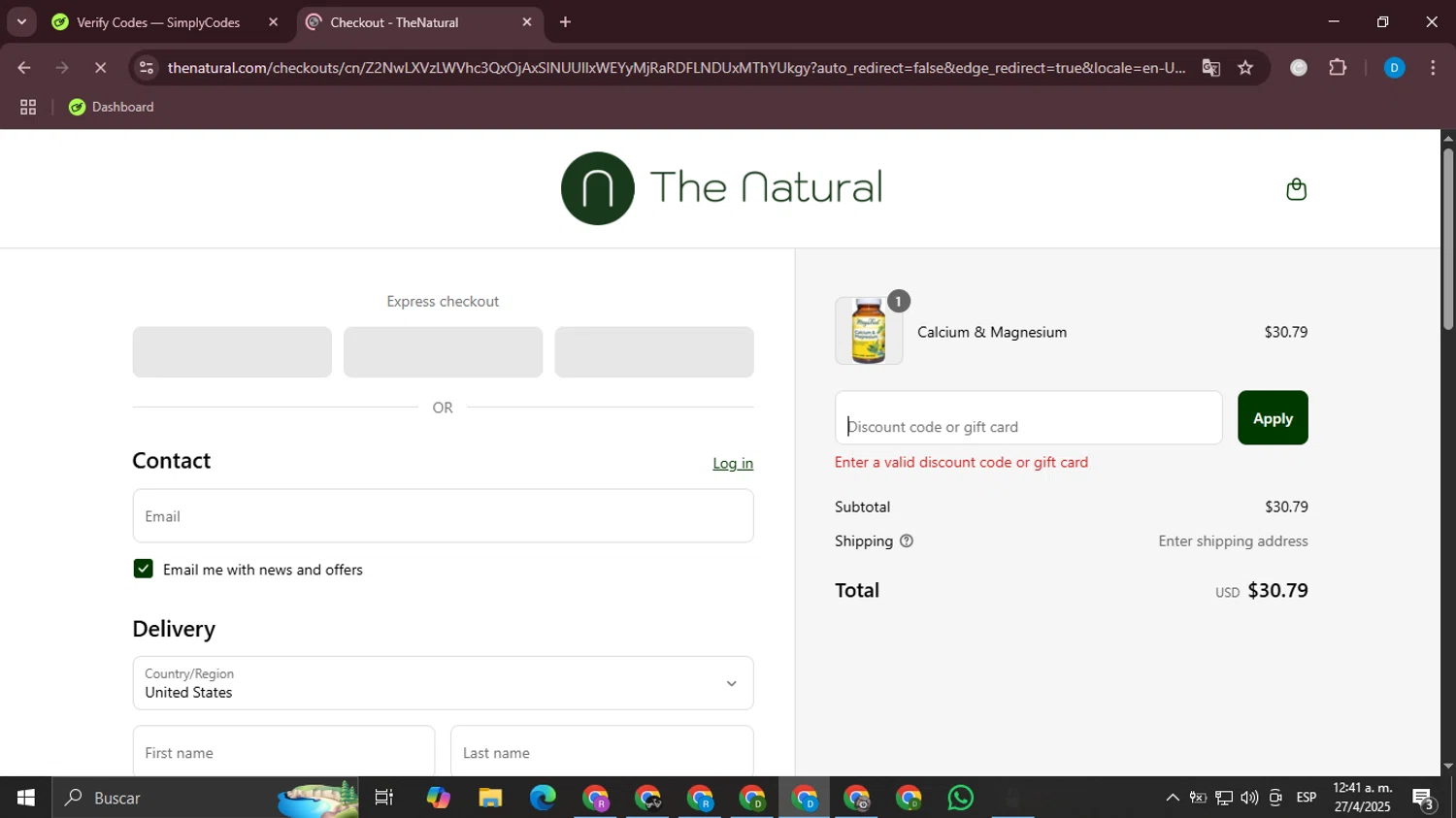Open volume control in system tray
The width and height of the screenshot is (1456, 818).
coord(1249,798)
